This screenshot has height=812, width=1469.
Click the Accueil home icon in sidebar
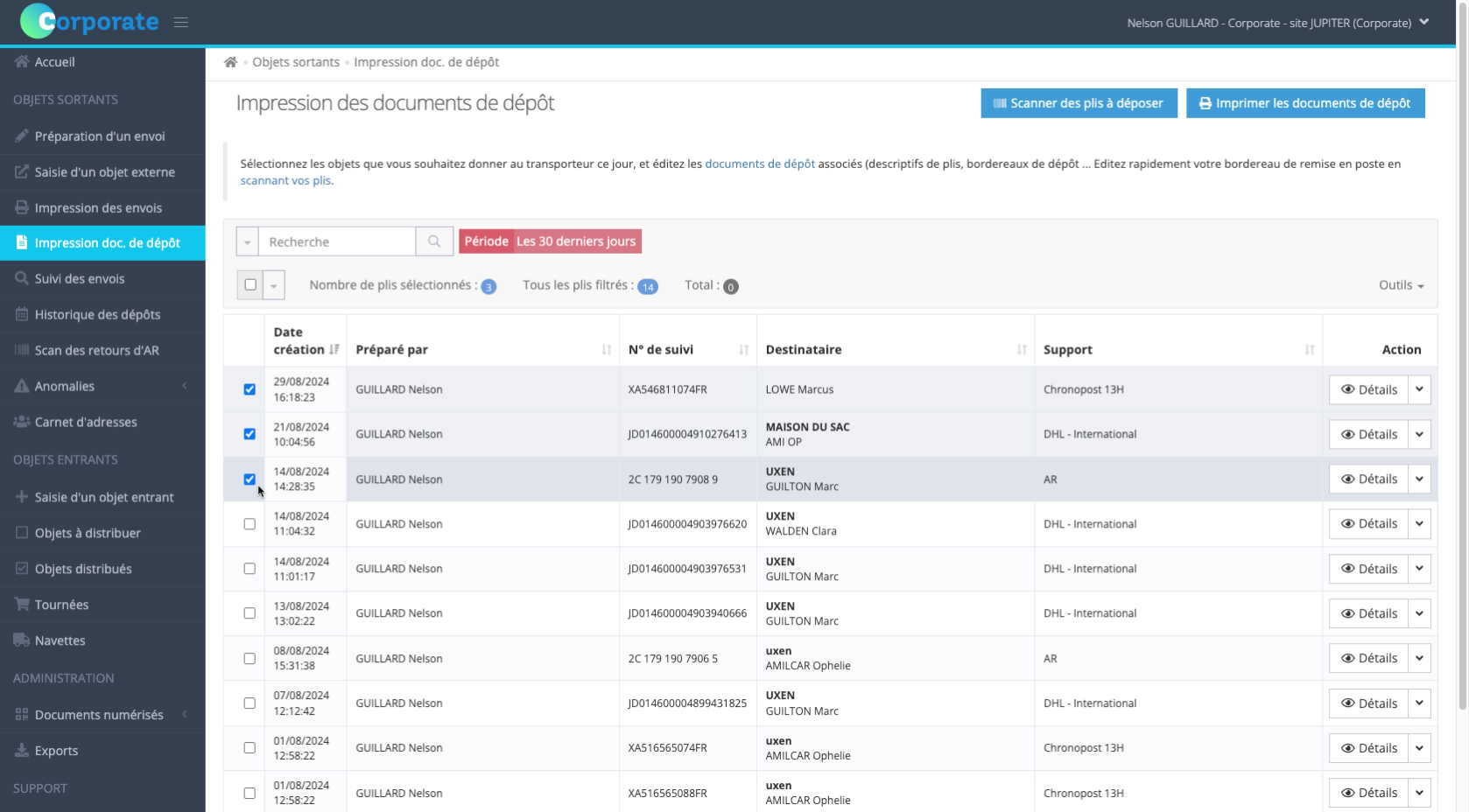coord(22,62)
